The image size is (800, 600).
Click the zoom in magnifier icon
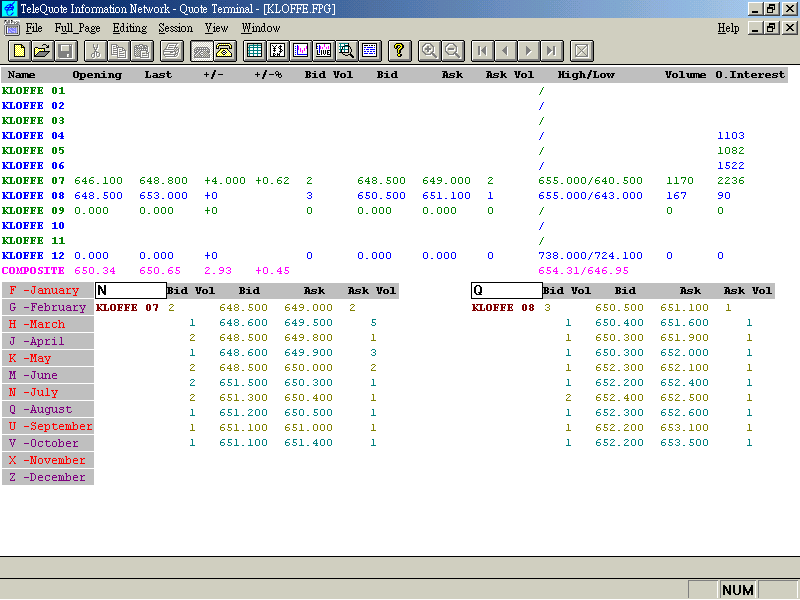coord(429,51)
